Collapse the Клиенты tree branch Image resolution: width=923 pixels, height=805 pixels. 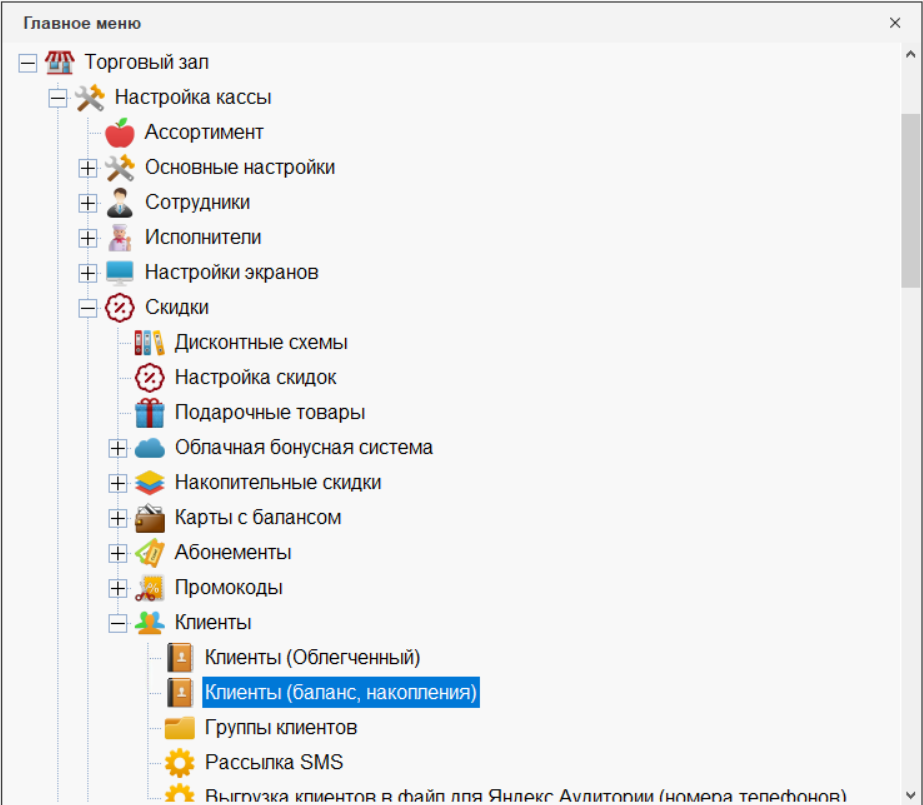click(x=118, y=623)
